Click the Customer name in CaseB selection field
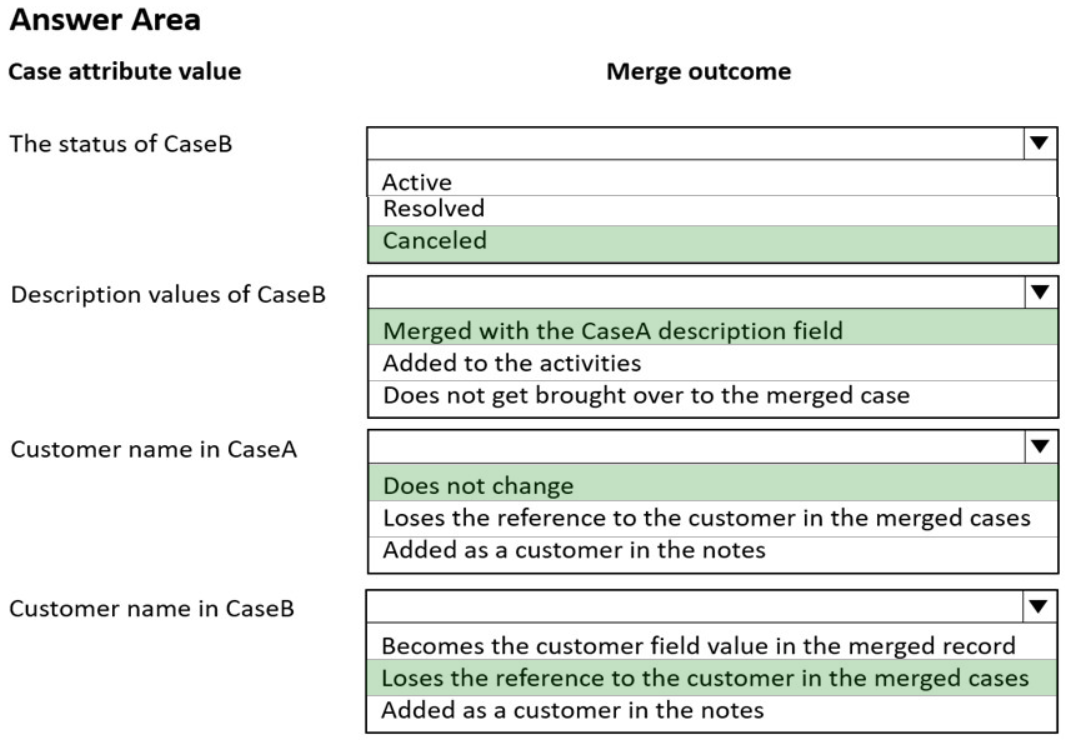The image size is (1065, 745). [x=696, y=606]
